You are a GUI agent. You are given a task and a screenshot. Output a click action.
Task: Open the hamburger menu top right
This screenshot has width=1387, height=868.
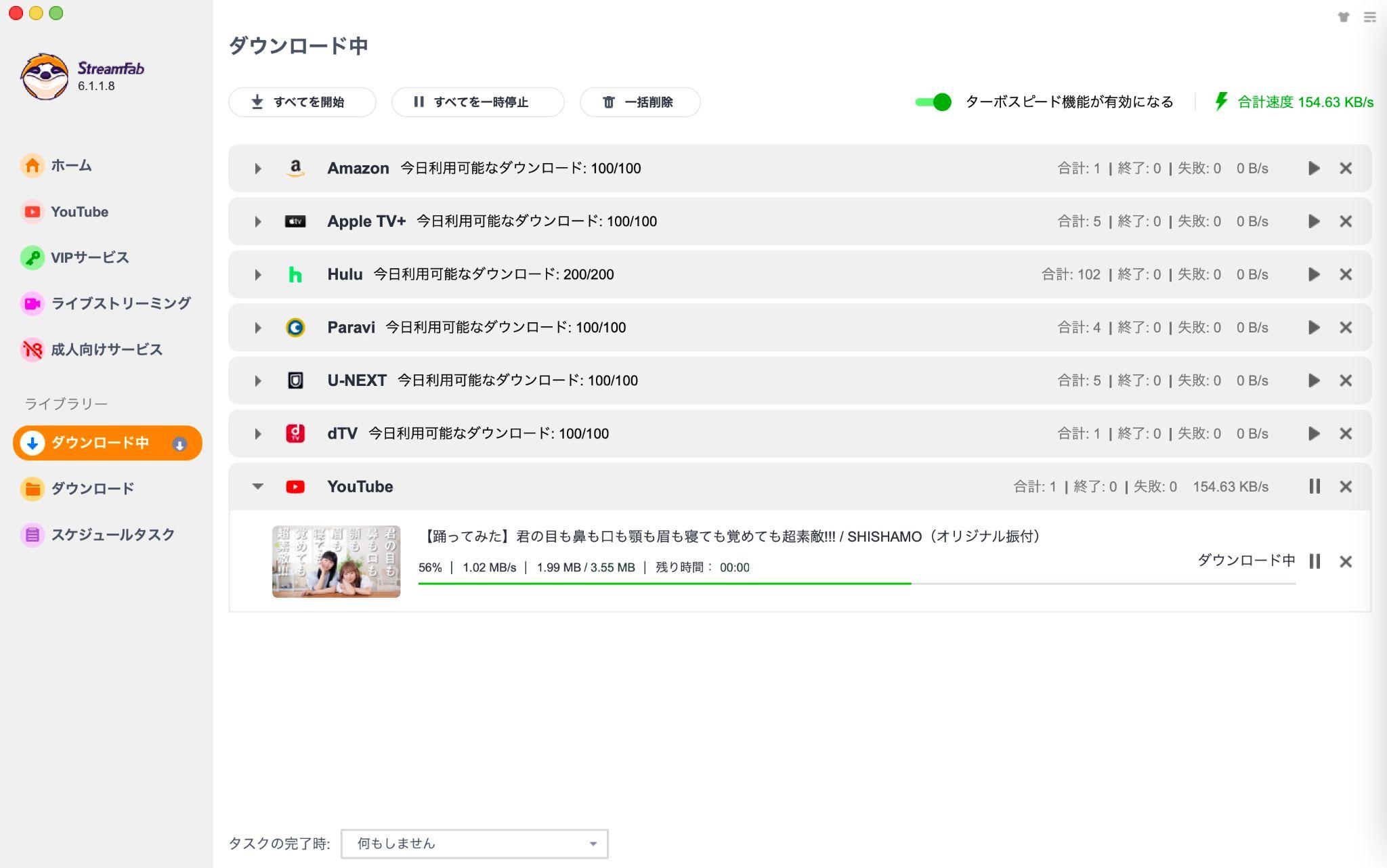coord(1369,17)
